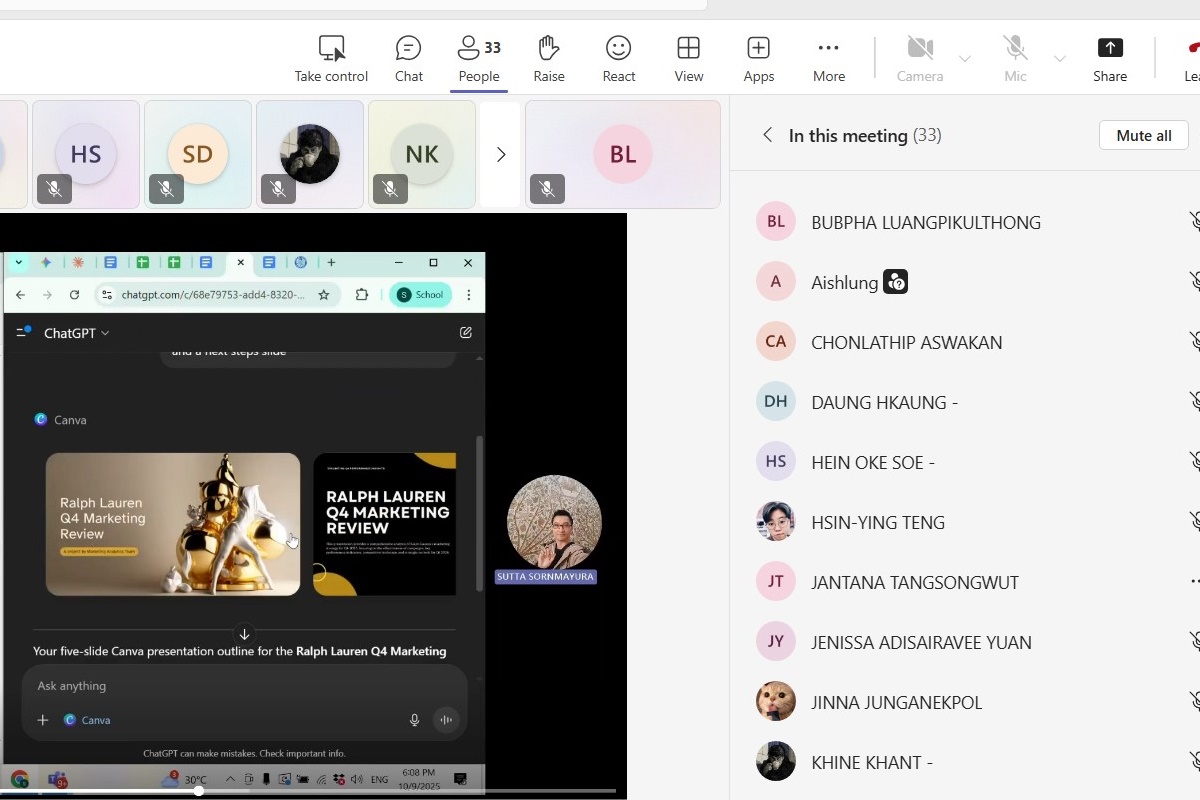Viewport: 1200px width, 800px height.
Task: Click the BL participant video tile
Action: tap(622, 154)
